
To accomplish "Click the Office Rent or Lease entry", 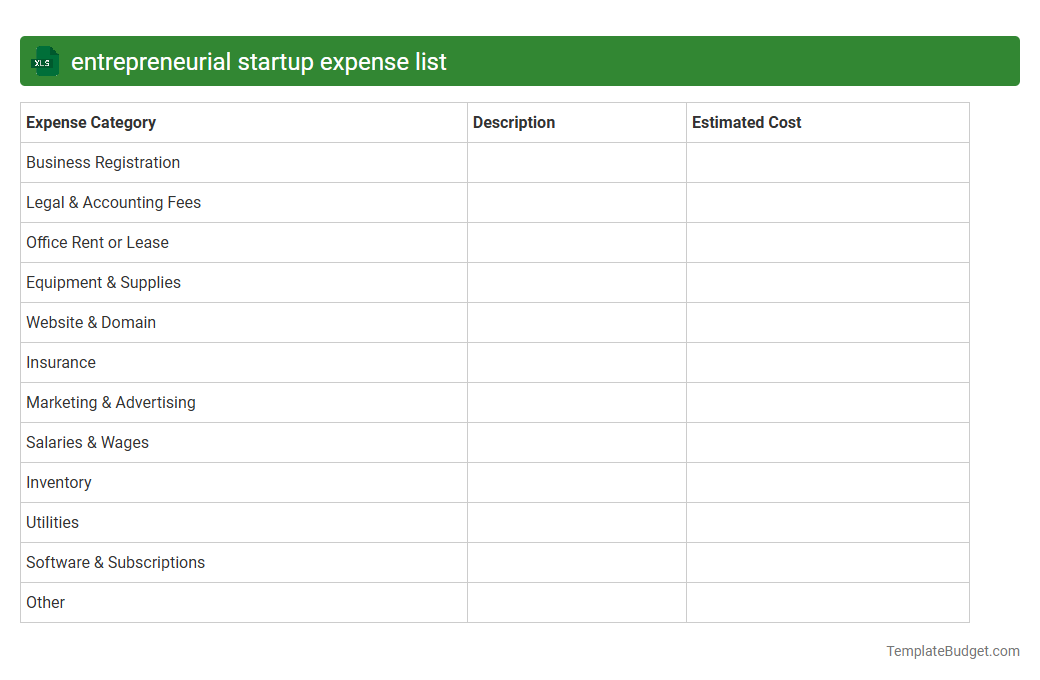I will pos(97,242).
